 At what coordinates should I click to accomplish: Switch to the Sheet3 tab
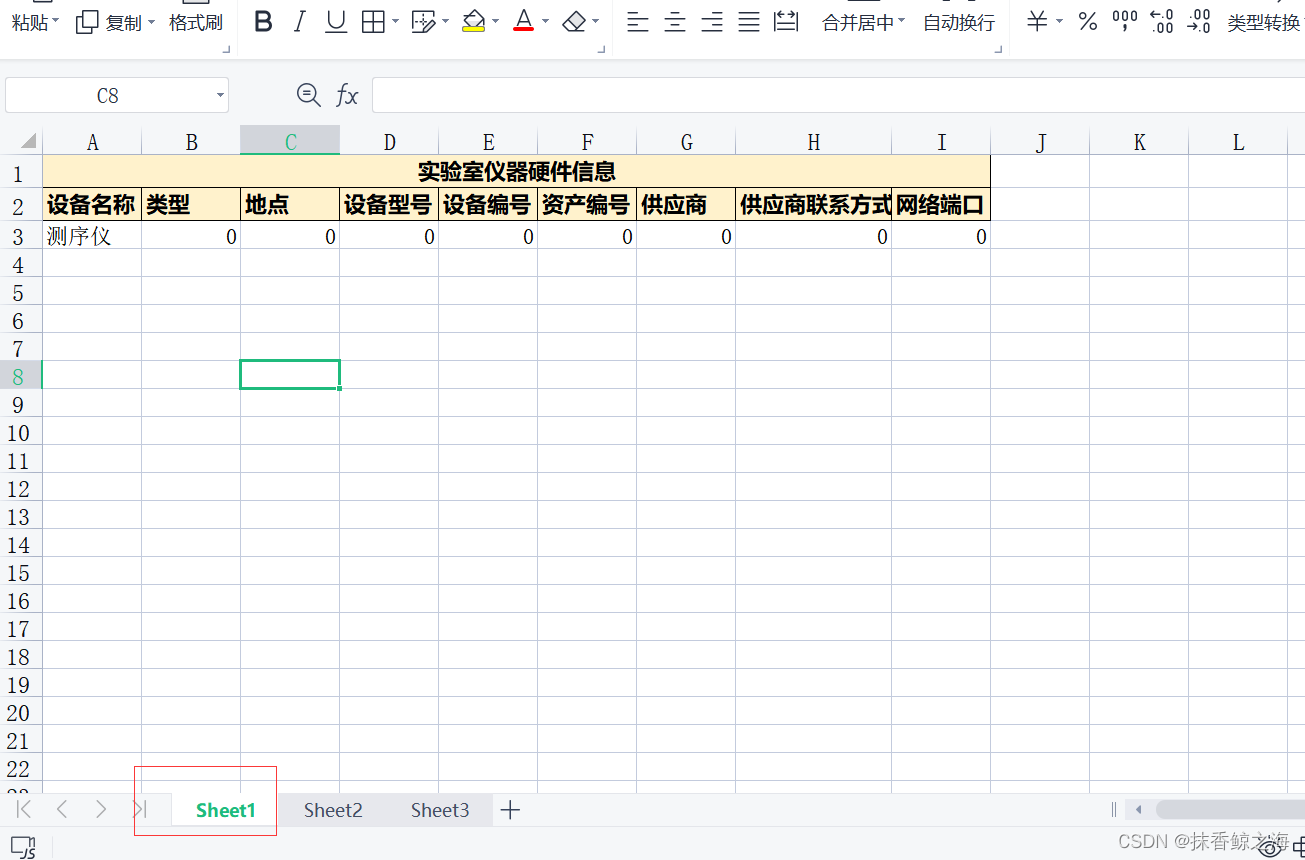440,810
